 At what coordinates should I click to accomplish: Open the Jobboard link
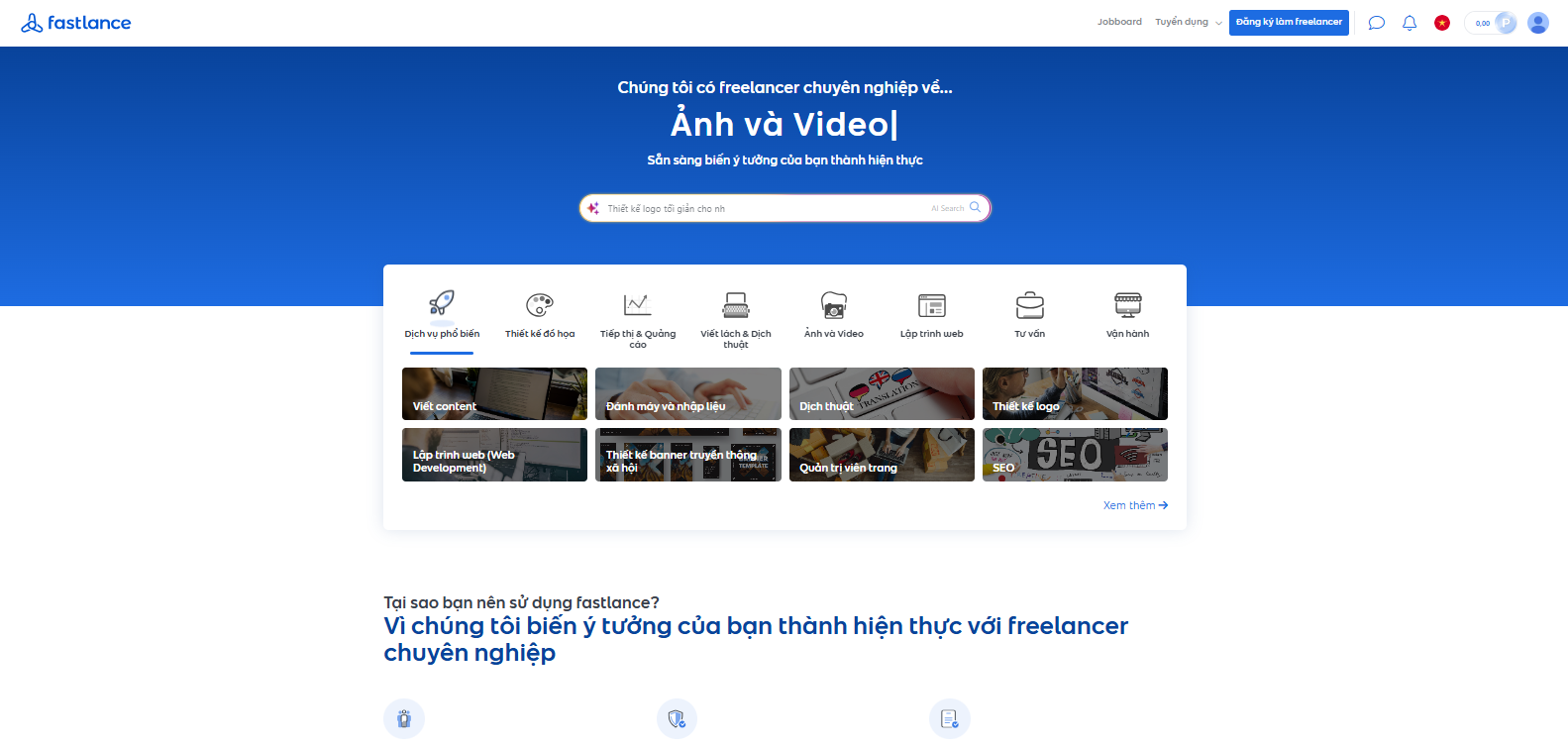click(x=1119, y=22)
